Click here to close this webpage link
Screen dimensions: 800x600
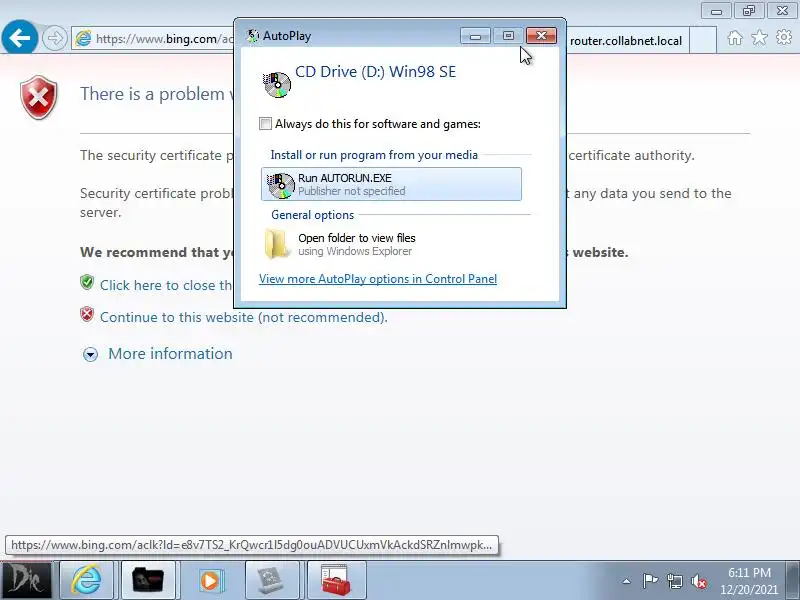166,285
